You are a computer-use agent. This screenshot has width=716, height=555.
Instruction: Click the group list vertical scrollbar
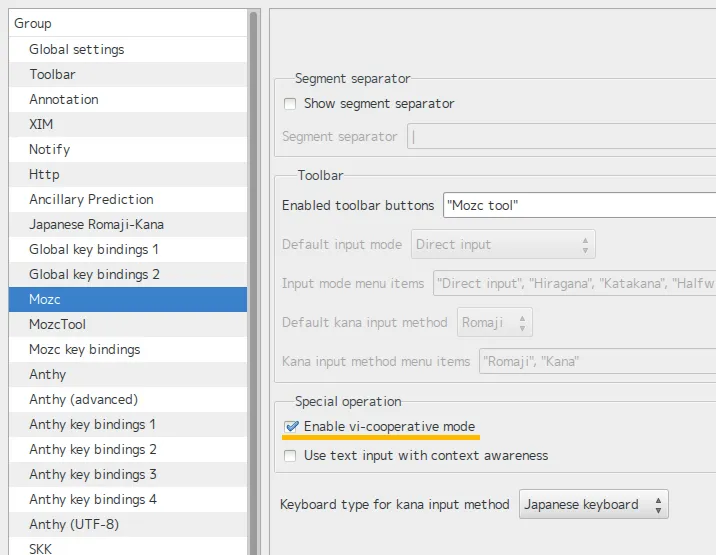tap(254, 280)
